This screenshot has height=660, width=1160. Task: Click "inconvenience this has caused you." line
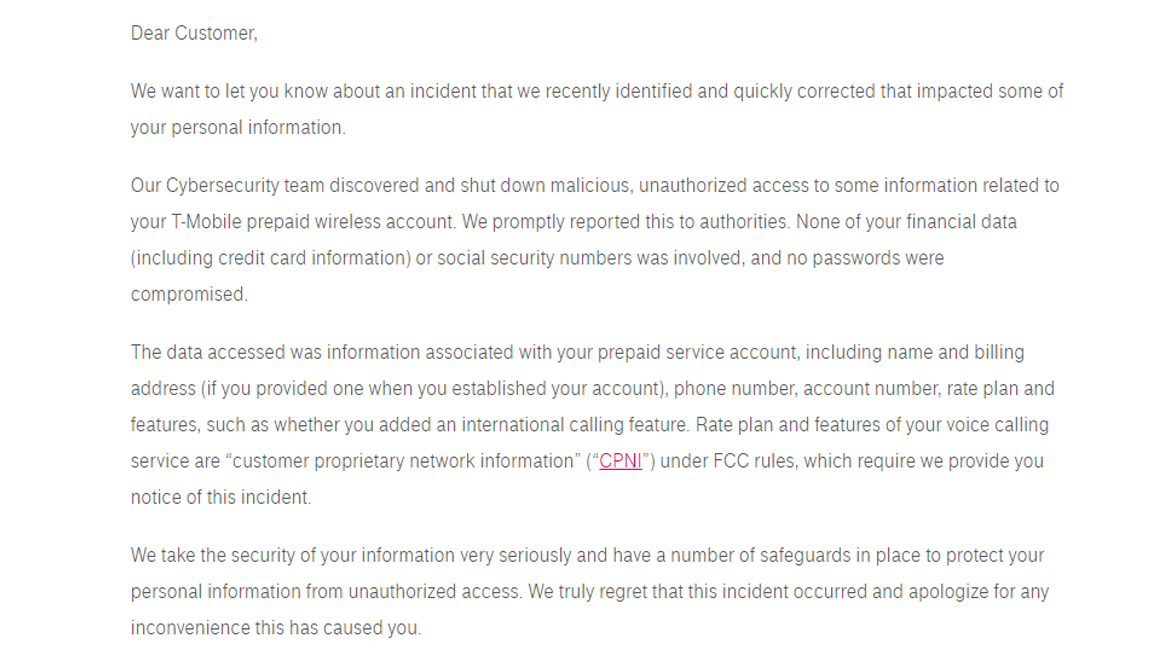pos(276,628)
